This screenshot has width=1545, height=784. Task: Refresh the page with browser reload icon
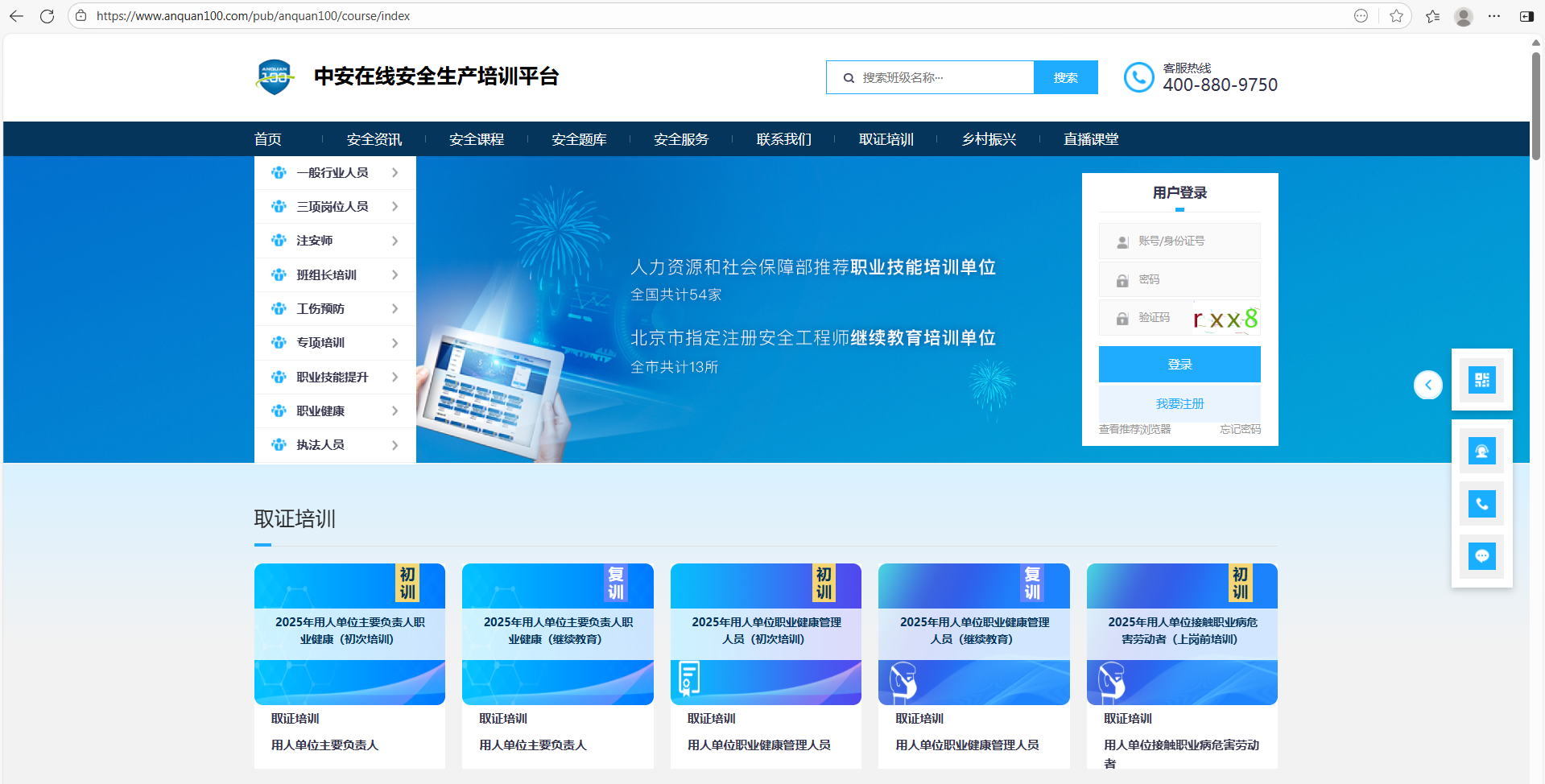[x=48, y=16]
